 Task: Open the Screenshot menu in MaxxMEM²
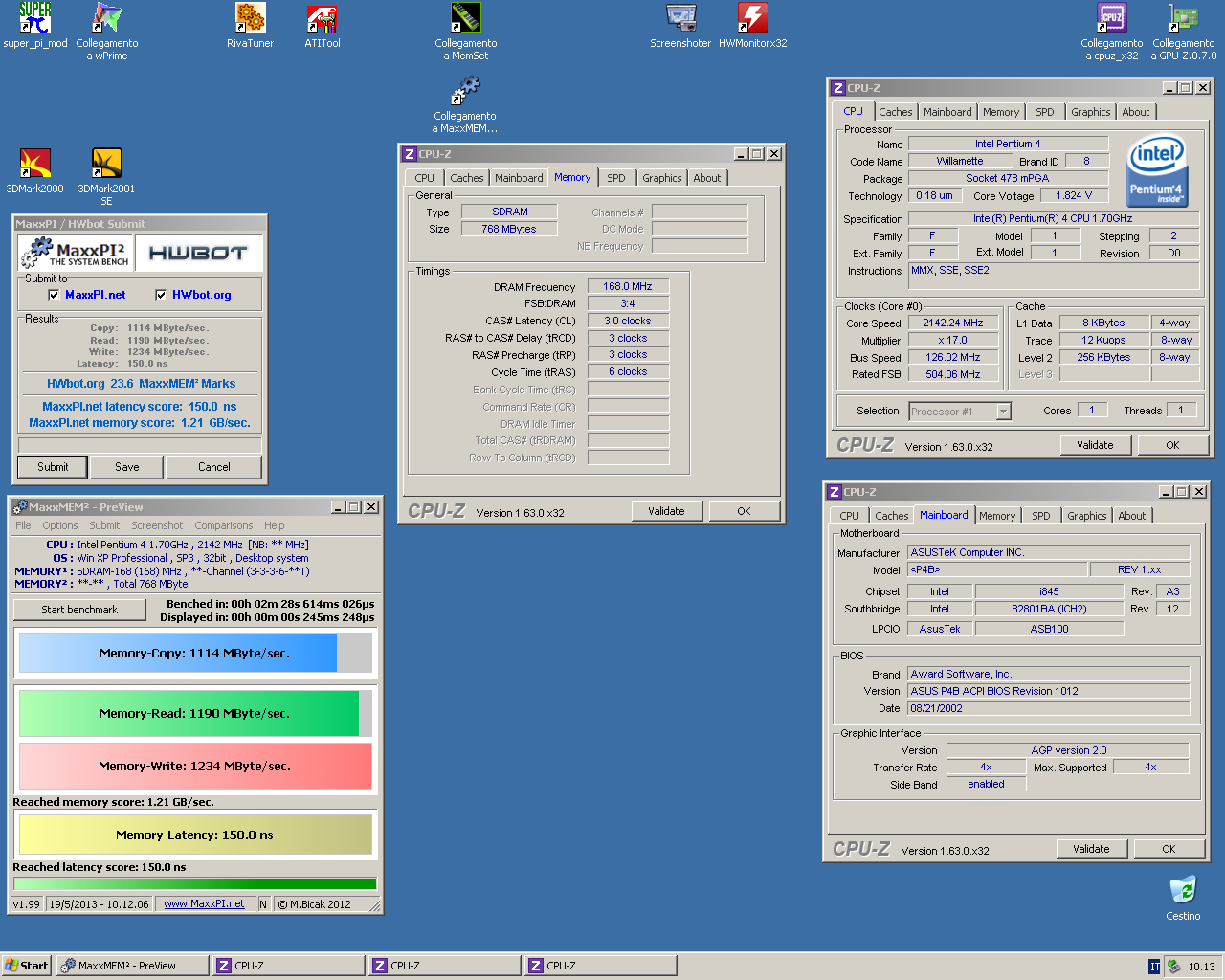[157, 525]
